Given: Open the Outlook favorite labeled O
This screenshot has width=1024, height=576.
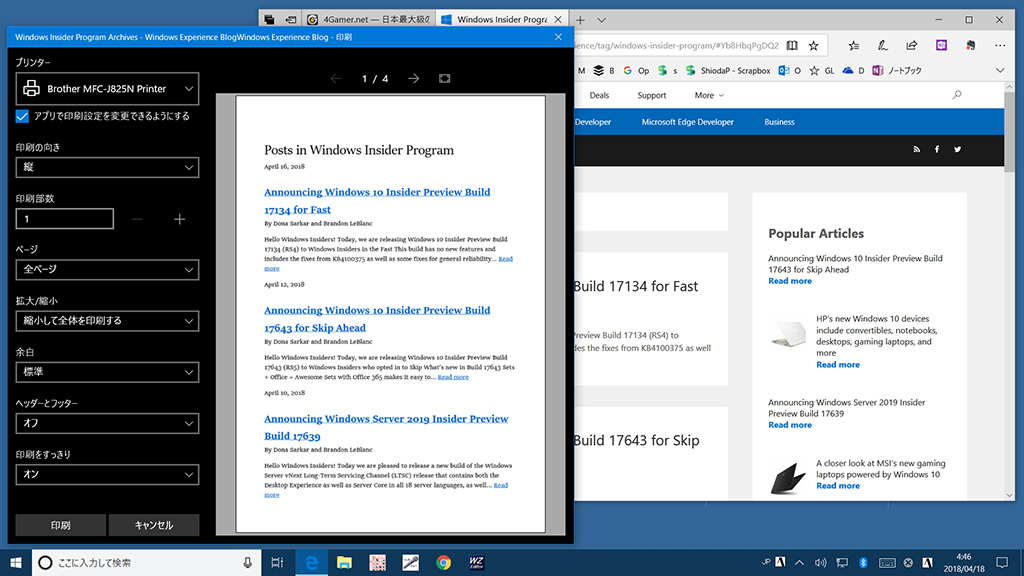Looking at the screenshot, I should pos(790,71).
